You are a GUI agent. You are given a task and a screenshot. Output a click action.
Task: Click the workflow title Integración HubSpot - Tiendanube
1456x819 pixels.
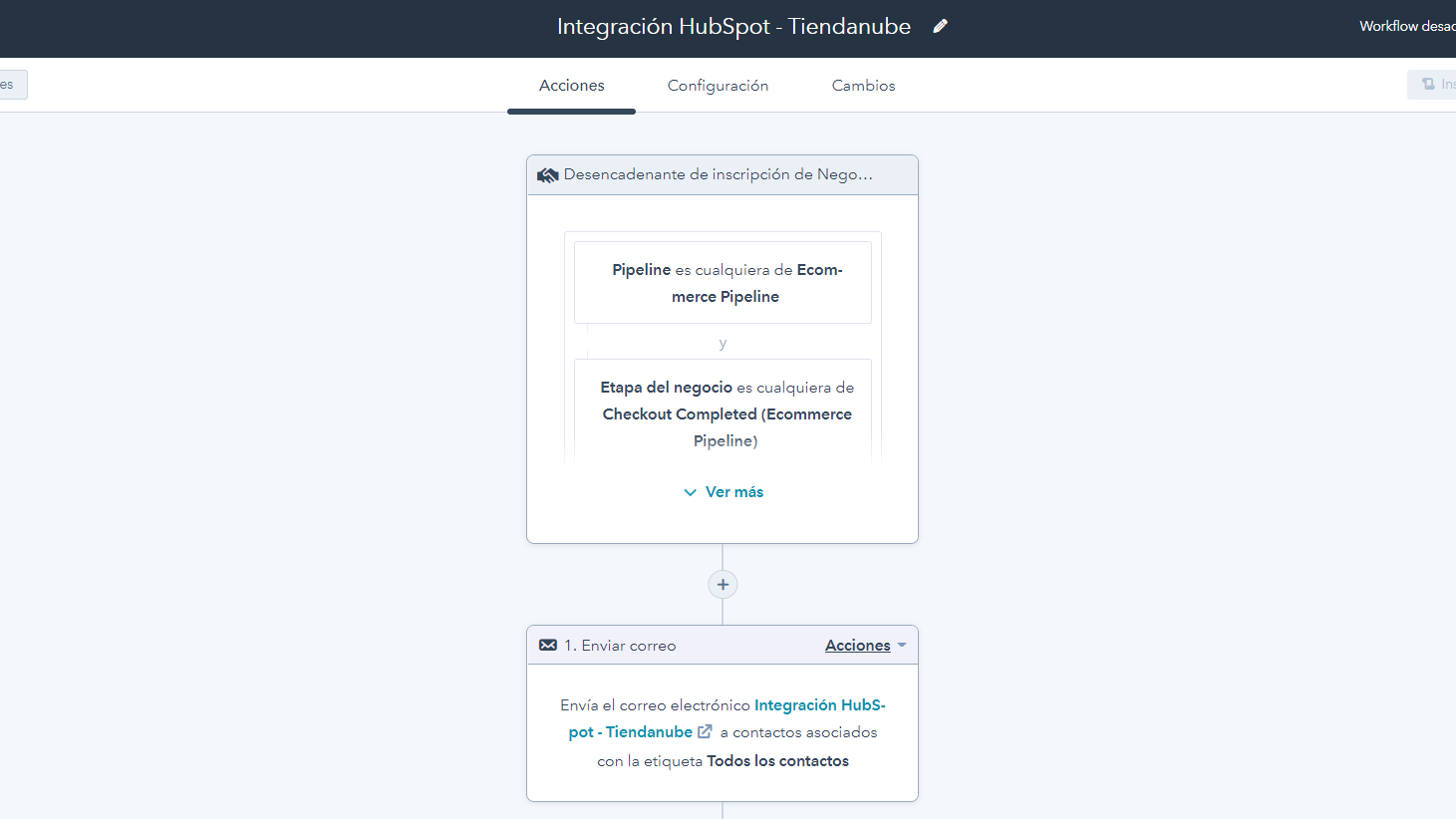click(x=732, y=27)
